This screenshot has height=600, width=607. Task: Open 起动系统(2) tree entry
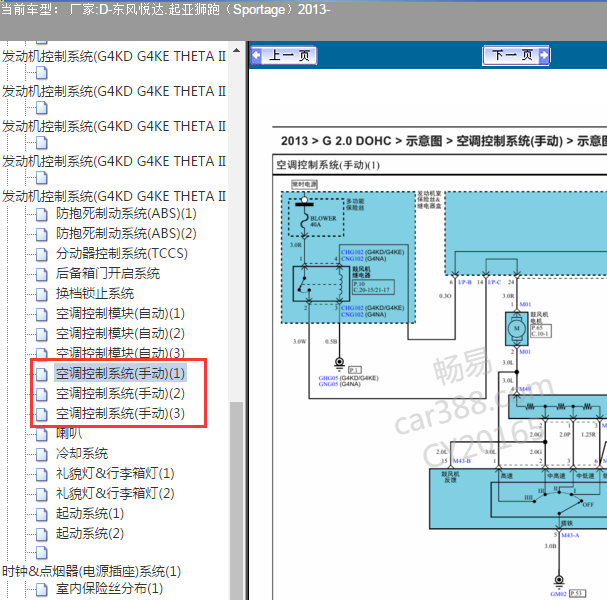[90, 533]
